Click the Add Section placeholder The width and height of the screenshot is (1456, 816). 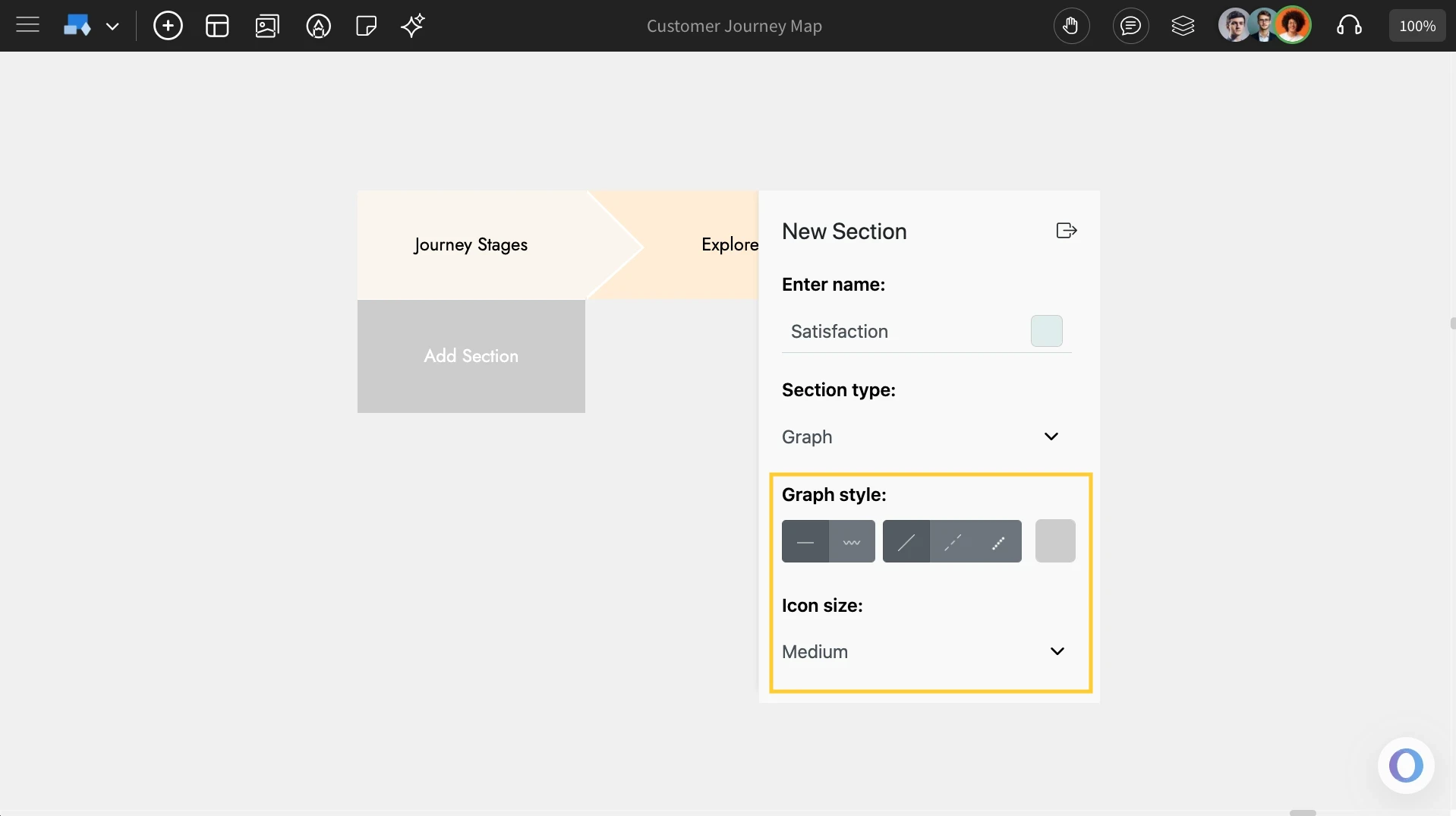(x=471, y=356)
